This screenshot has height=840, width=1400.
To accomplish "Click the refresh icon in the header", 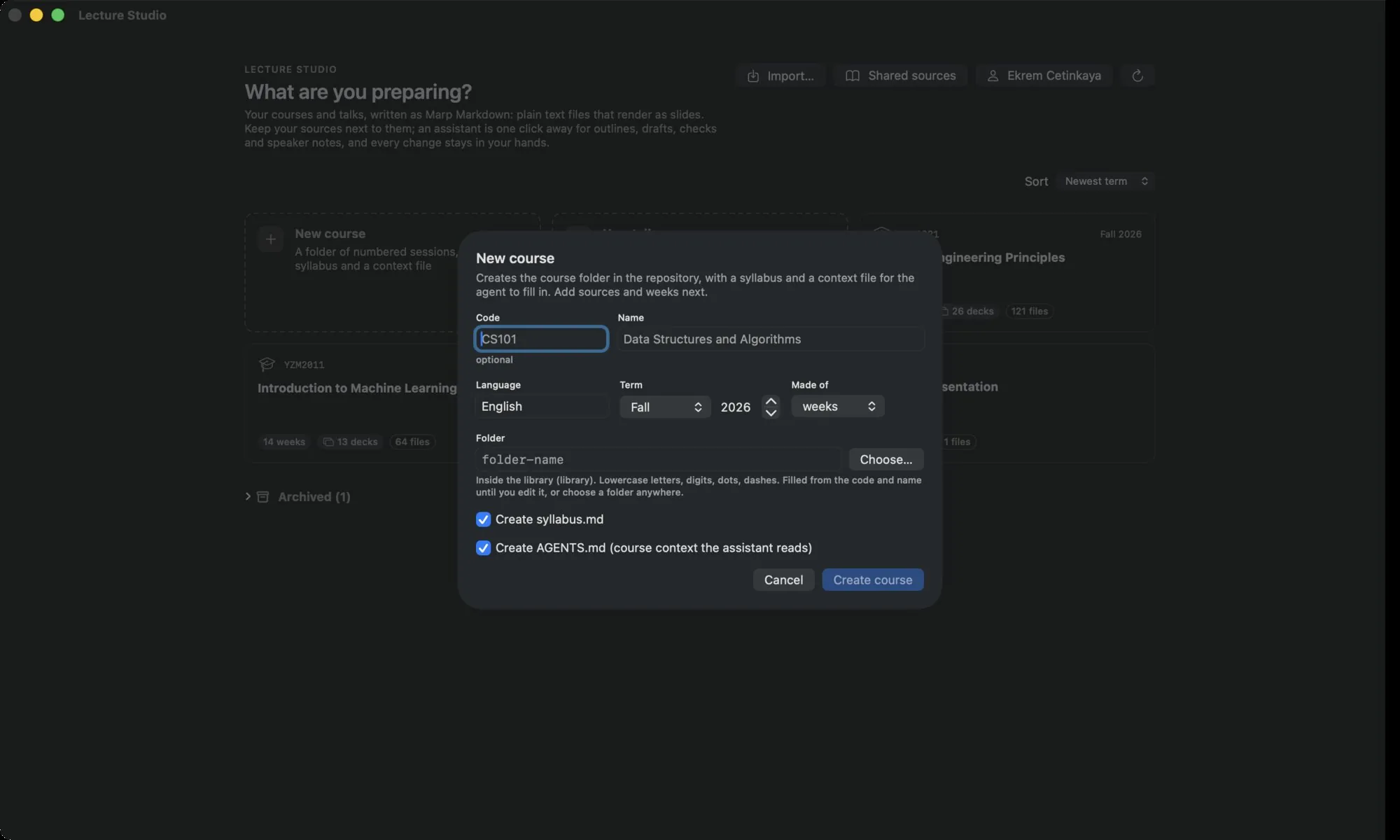I will (x=1137, y=76).
